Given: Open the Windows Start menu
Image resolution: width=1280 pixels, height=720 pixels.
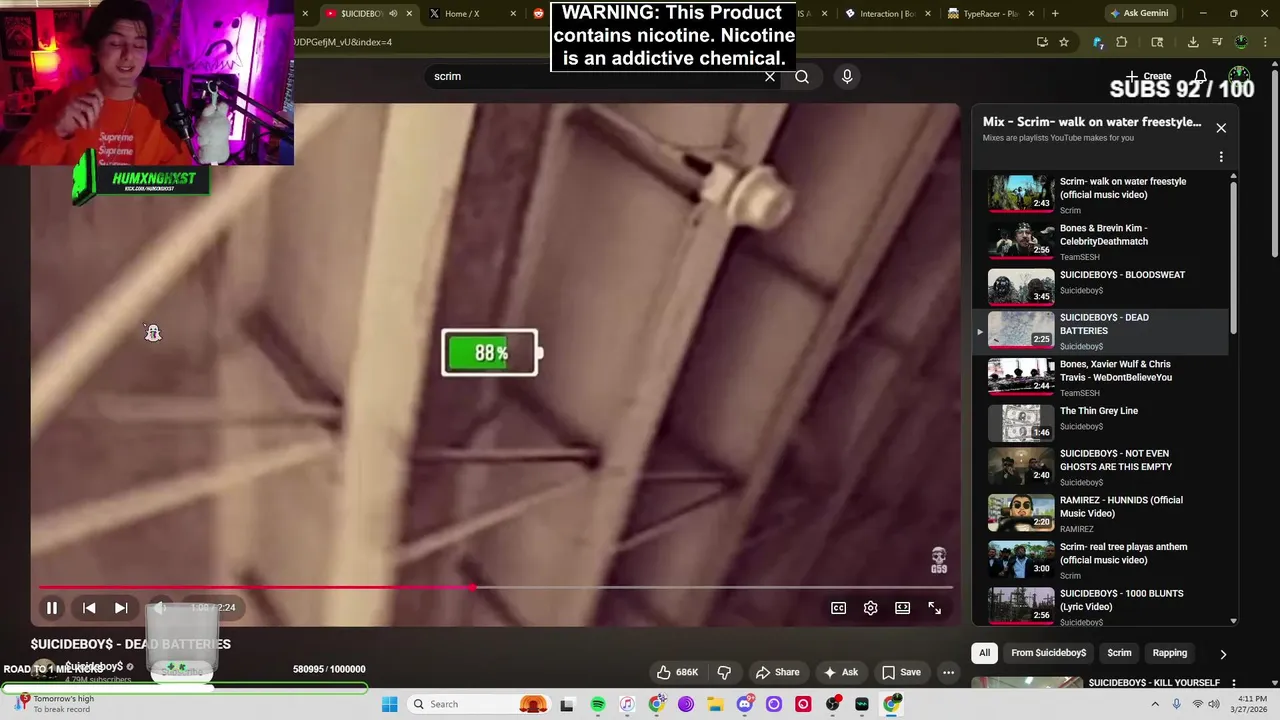Looking at the screenshot, I should pos(390,704).
